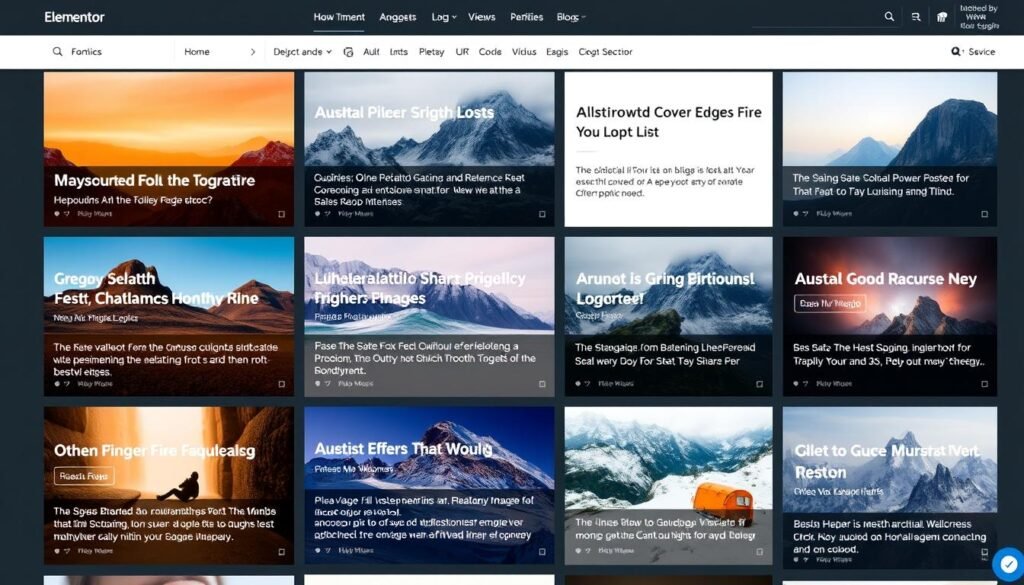Open the Luhelaralattilo Shart card title
This screenshot has width=1024, height=585.
coord(419,289)
